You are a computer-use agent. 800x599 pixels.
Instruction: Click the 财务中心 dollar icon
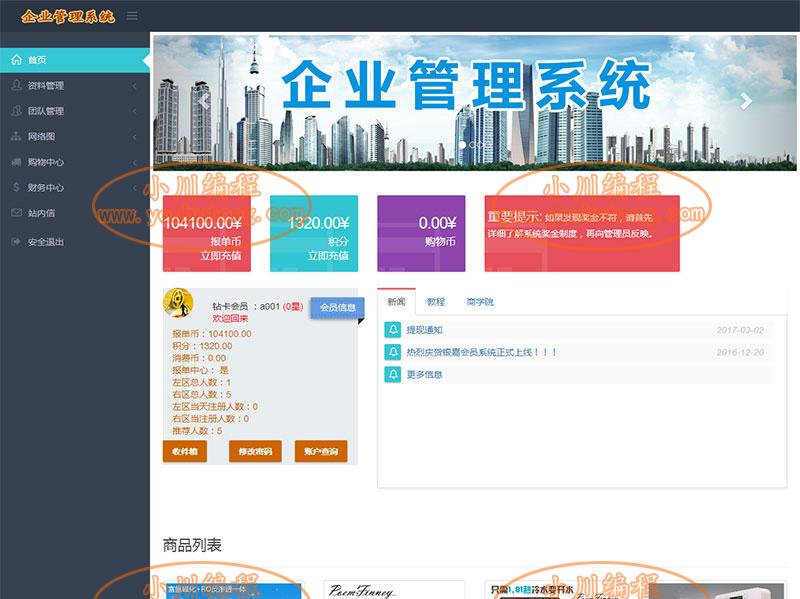16,187
